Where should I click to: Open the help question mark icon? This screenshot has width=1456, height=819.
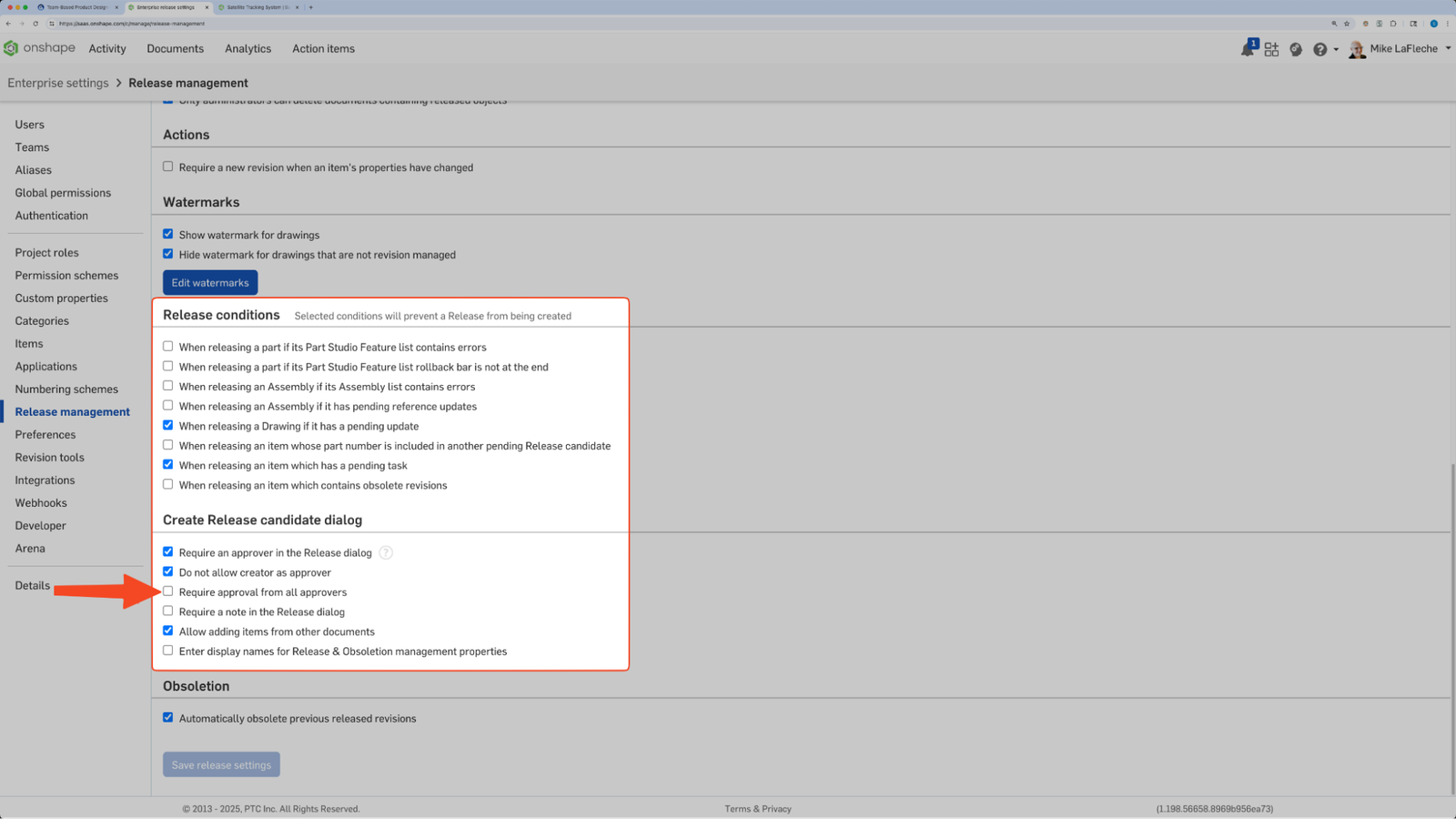click(x=1320, y=49)
